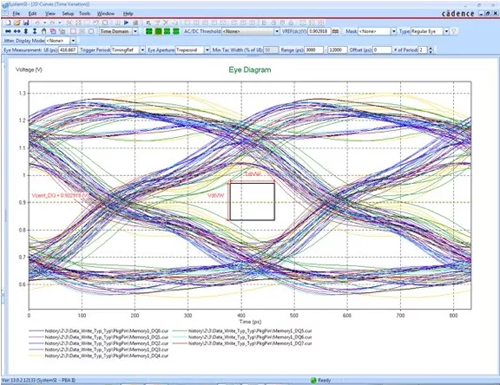Open the Time Domain dropdown

point(135,31)
